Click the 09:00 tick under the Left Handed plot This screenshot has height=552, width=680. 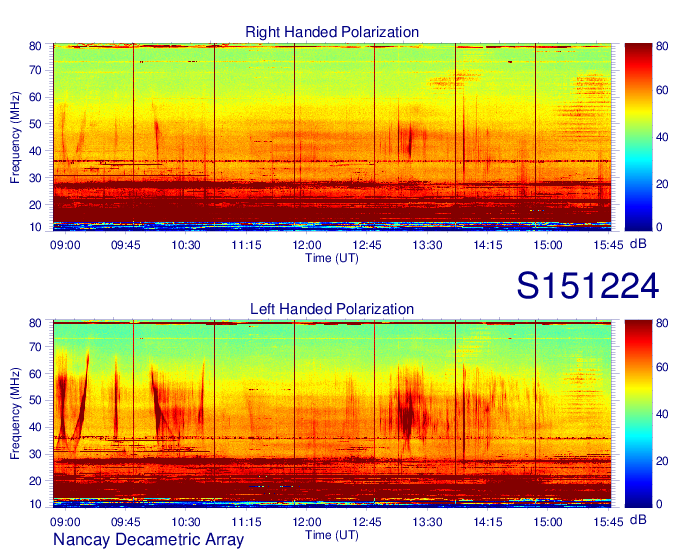tap(65, 522)
